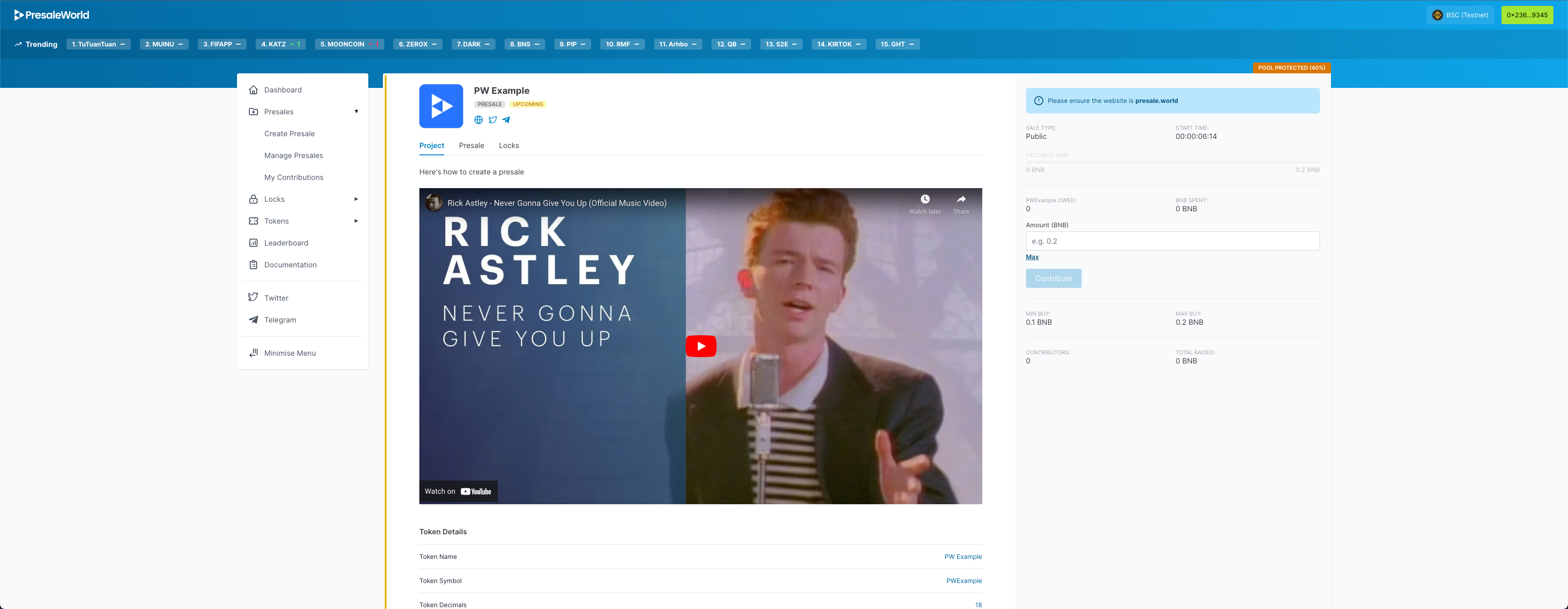Click the Locks padlock icon
This screenshot has height=609, width=1568.
253,199
